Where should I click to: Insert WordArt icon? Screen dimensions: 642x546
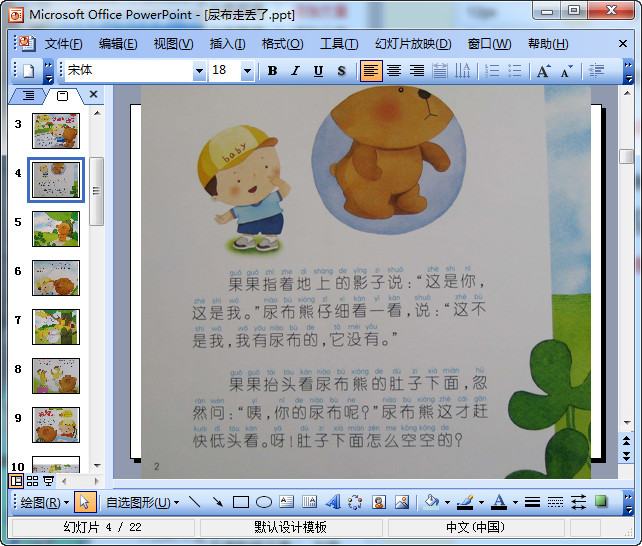tap(333, 502)
